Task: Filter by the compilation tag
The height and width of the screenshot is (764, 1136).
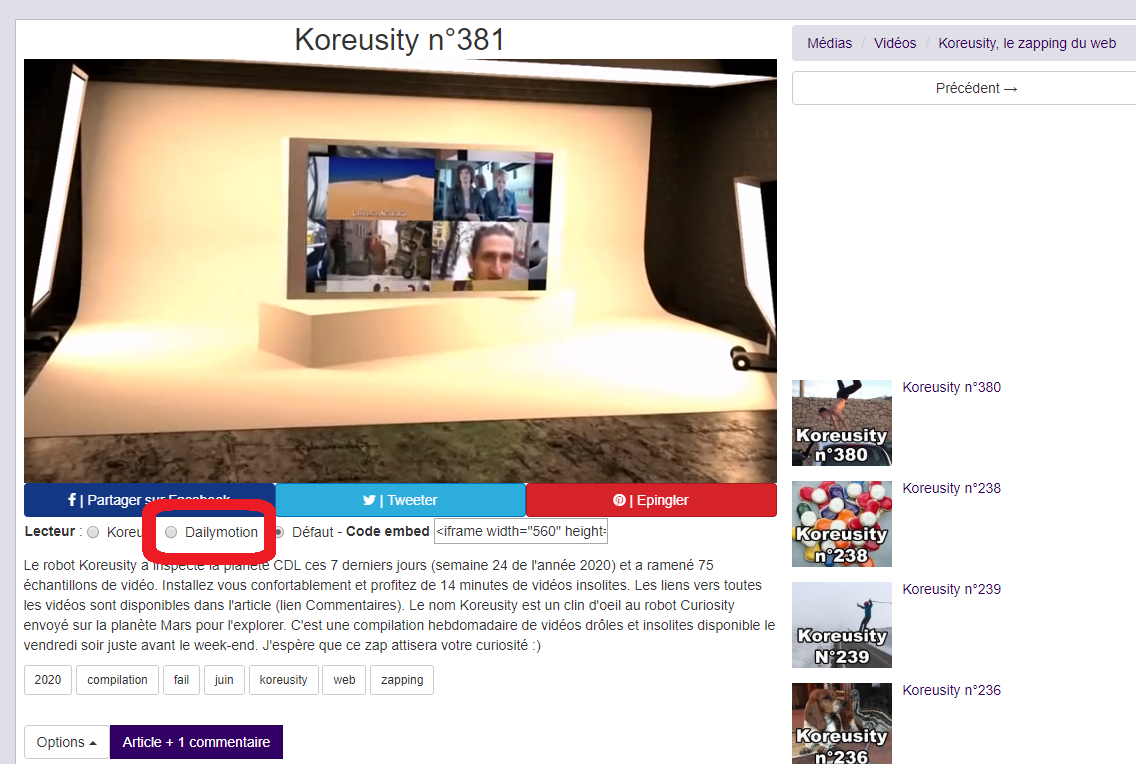Action: [x=117, y=680]
